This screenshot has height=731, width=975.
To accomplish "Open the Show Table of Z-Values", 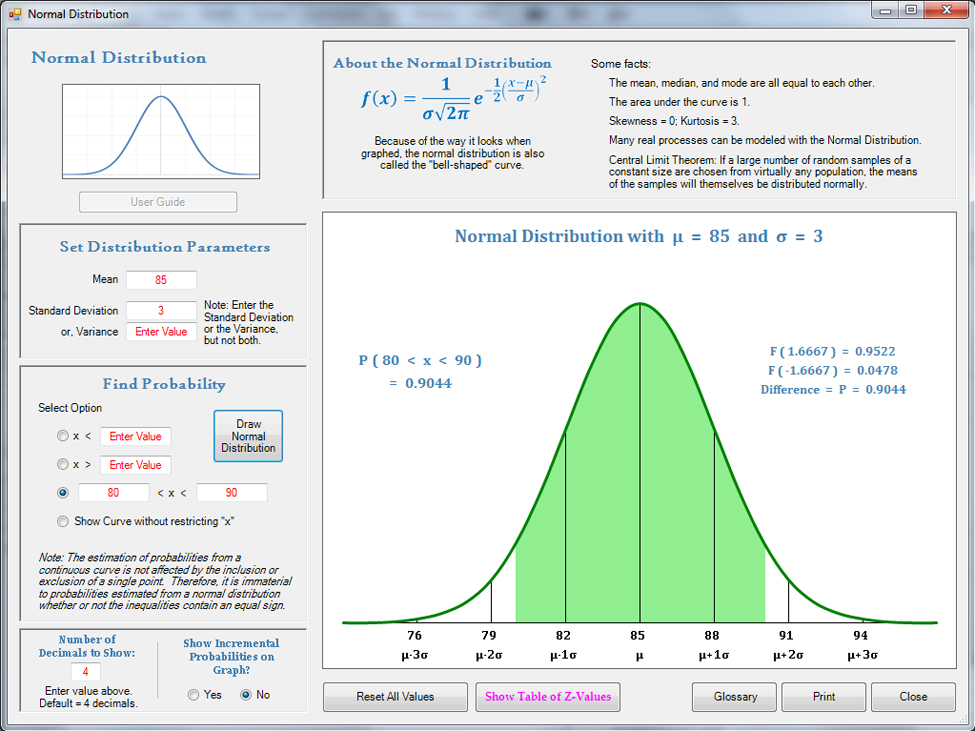I will [x=548, y=697].
